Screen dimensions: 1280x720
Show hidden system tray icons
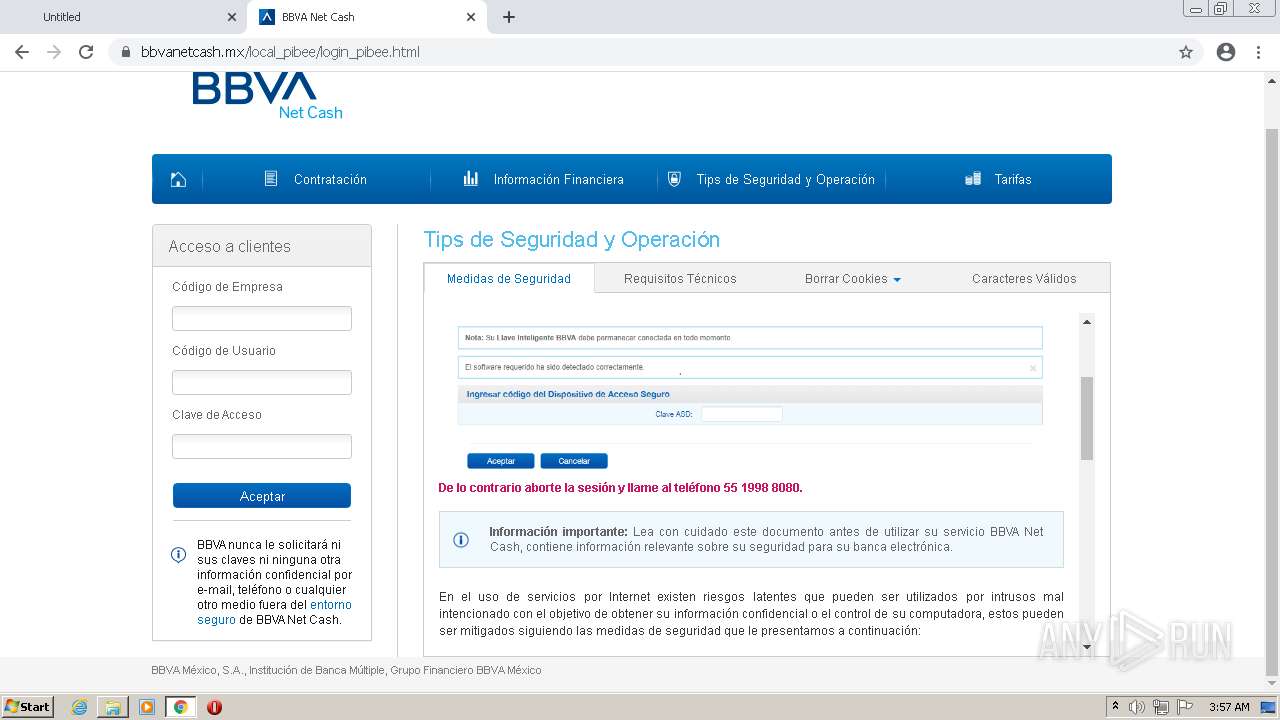(x=1115, y=707)
